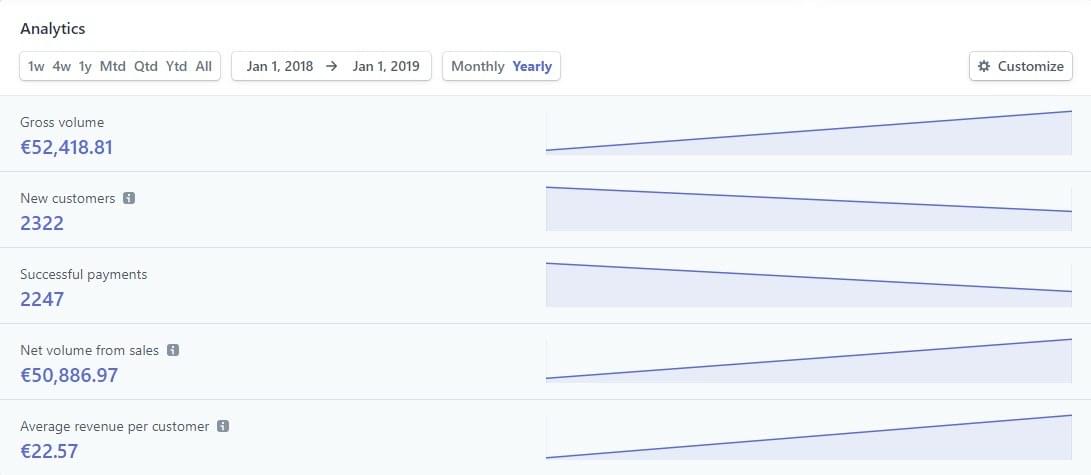This screenshot has height=475, width=1091.
Task: Select the 1y time range
Action: click(x=85, y=66)
